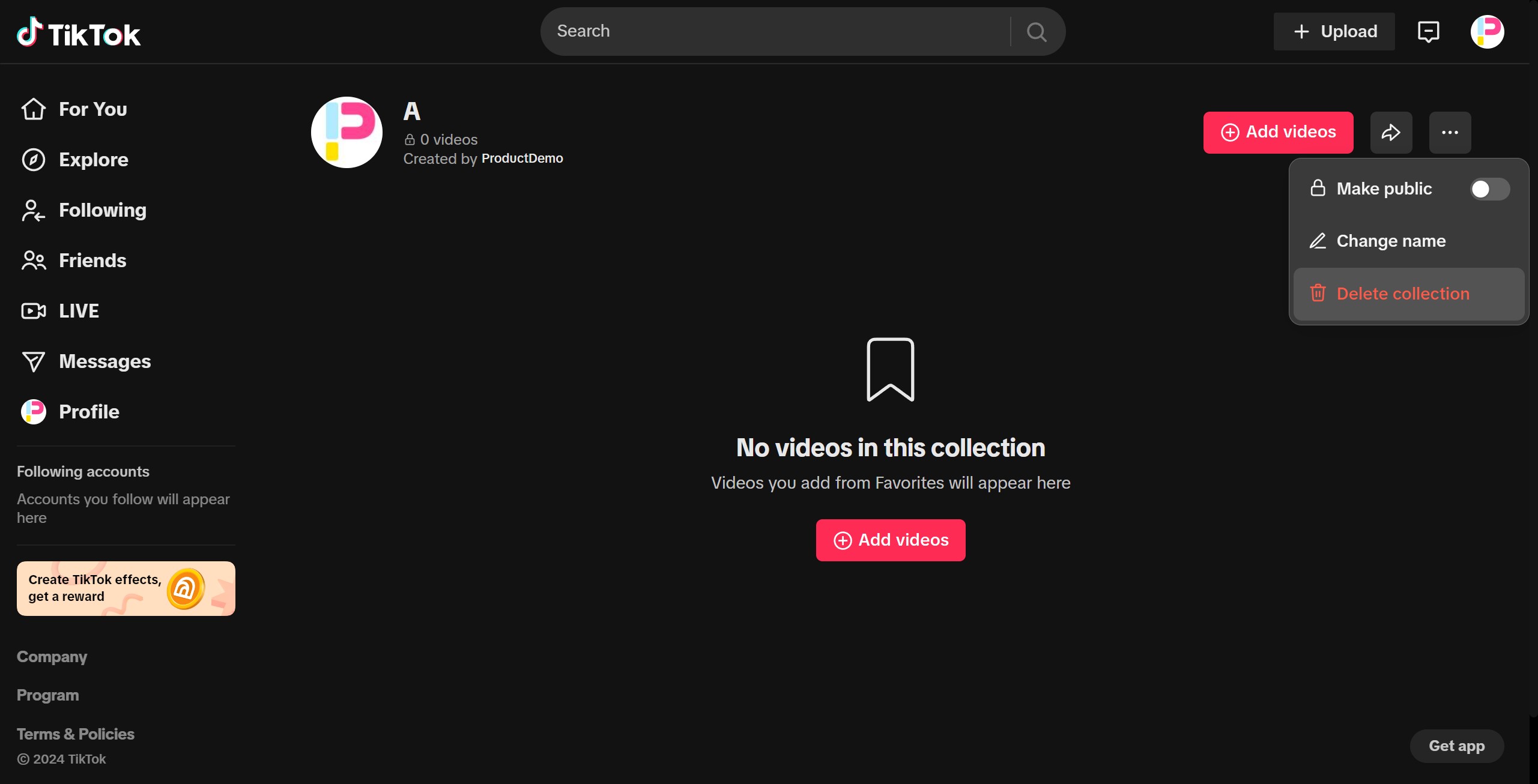Click the Friends people icon
The image size is (1538, 784).
[34, 261]
